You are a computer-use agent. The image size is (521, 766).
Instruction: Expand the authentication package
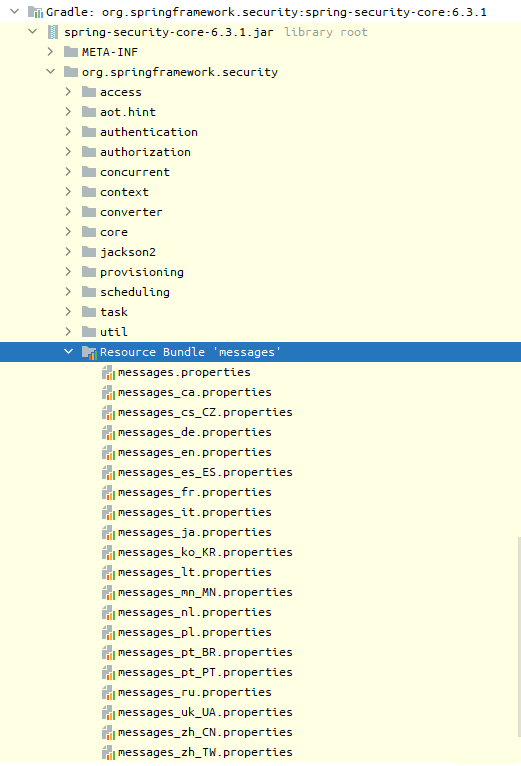coord(68,132)
